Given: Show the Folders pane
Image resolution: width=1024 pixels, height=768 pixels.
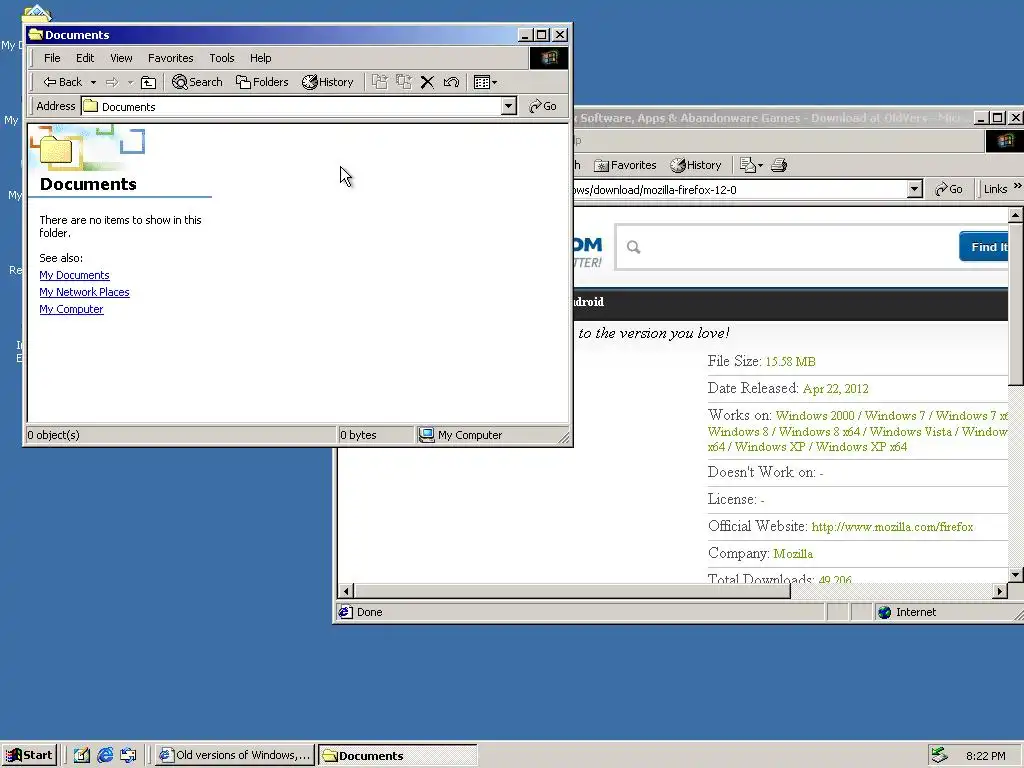Looking at the screenshot, I should click(x=262, y=82).
